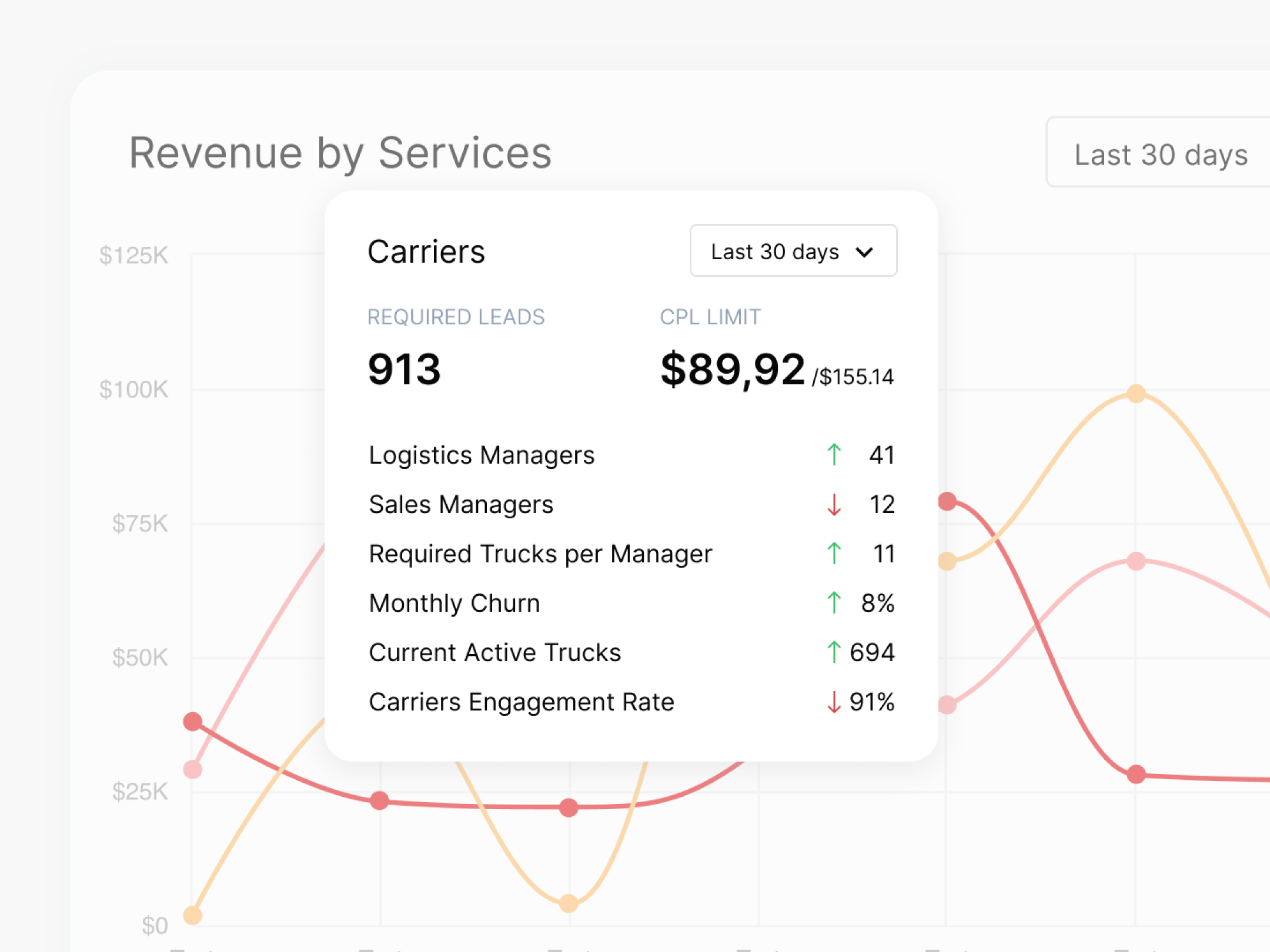Click the green up arrow beside Logistics Managers
The width and height of the screenshot is (1270, 952).
pos(834,454)
